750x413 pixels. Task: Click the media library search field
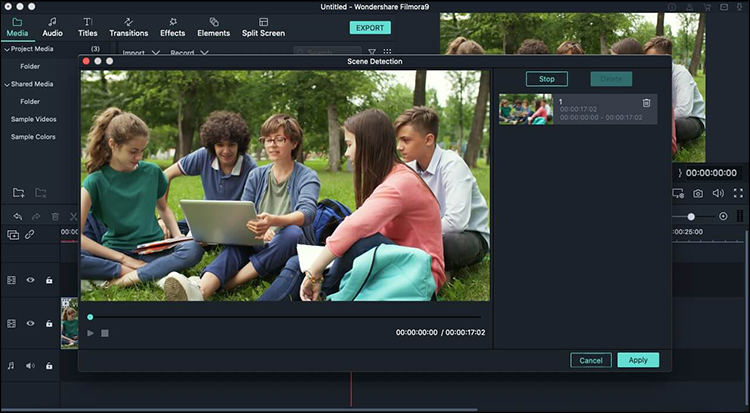[x=328, y=52]
